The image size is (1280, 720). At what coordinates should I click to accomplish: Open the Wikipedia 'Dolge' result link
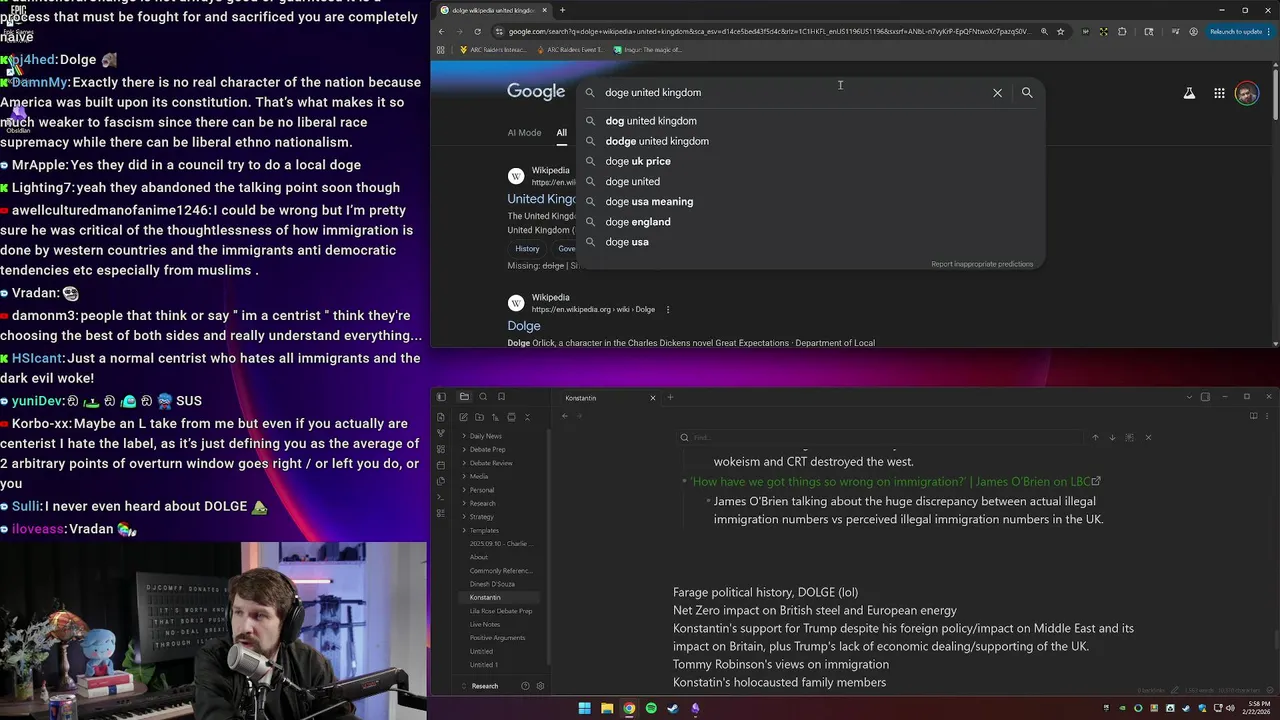[524, 326]
